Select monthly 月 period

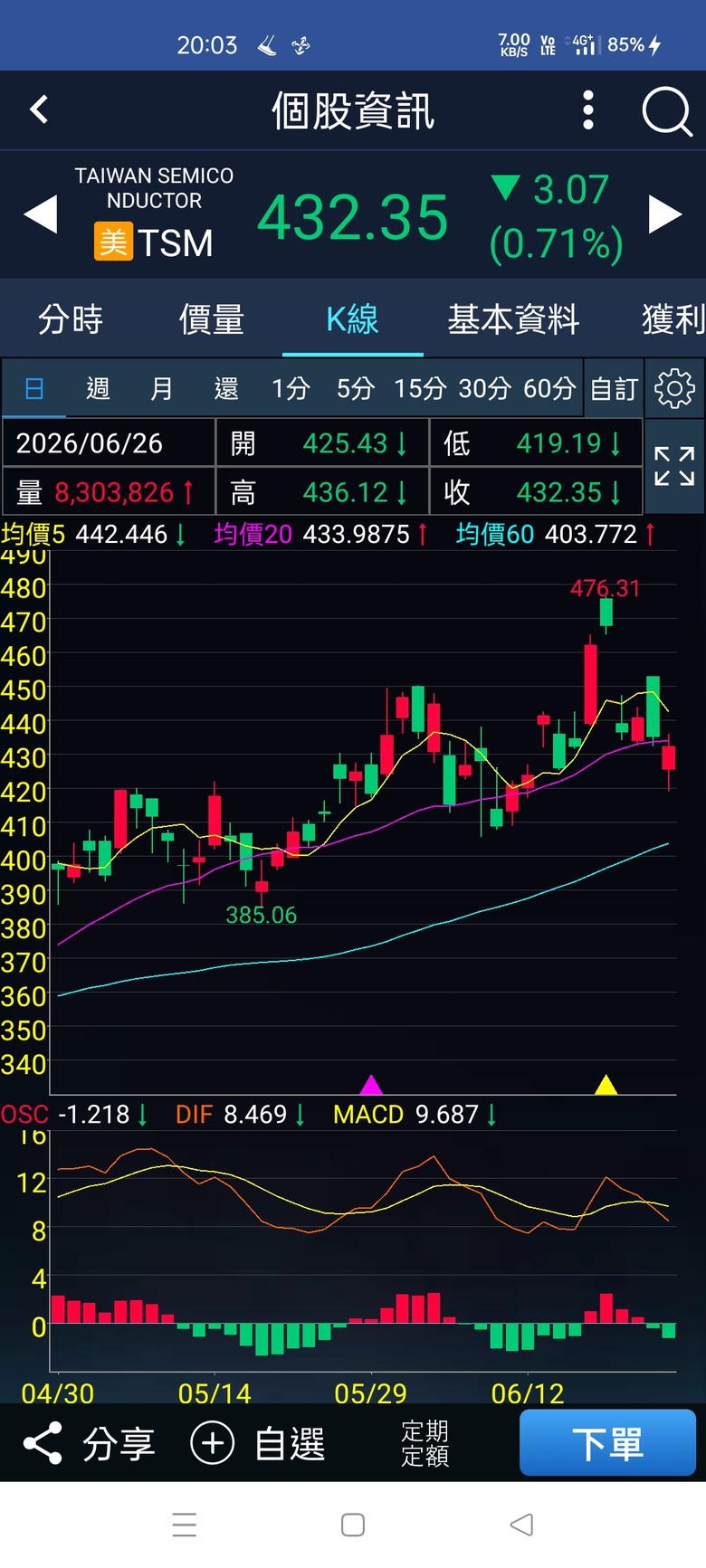[x=162, y=388]
